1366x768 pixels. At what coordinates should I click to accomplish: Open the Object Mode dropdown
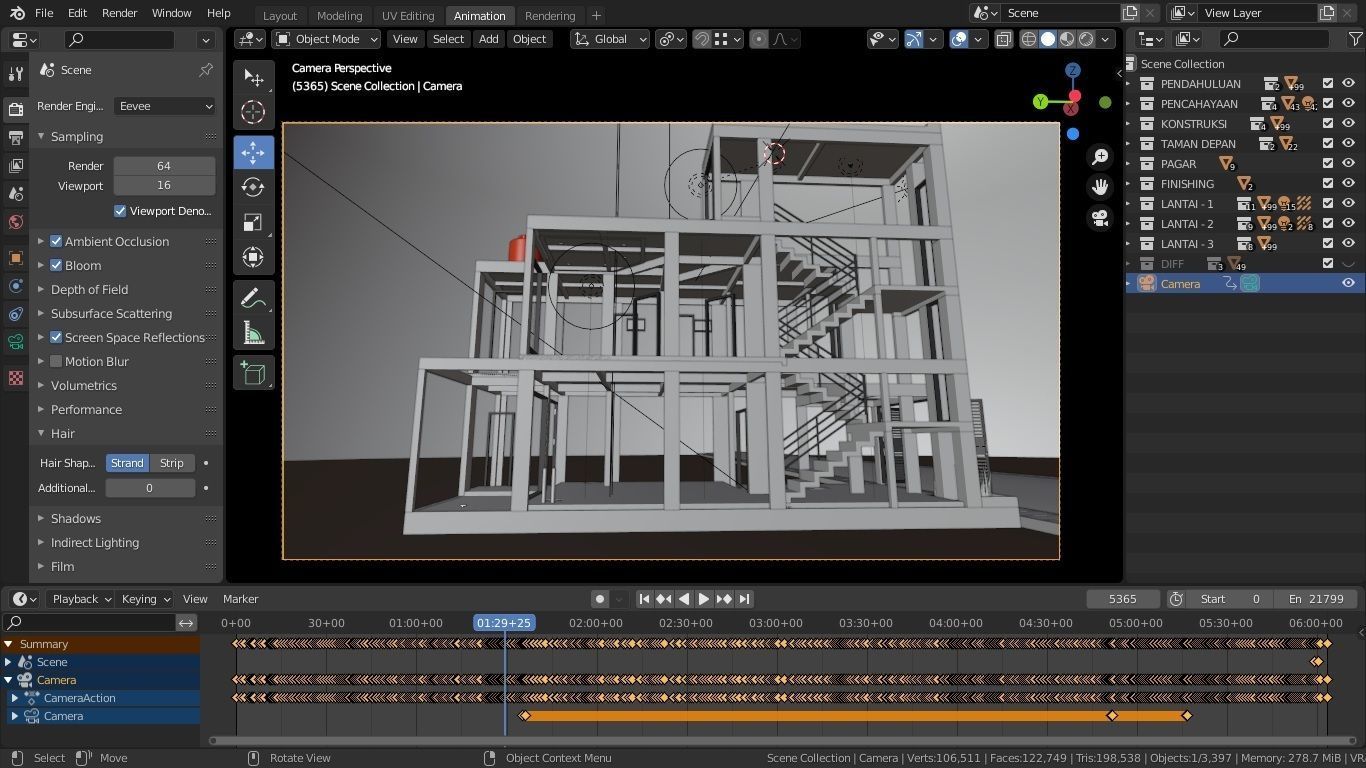[x=327, y=39]
